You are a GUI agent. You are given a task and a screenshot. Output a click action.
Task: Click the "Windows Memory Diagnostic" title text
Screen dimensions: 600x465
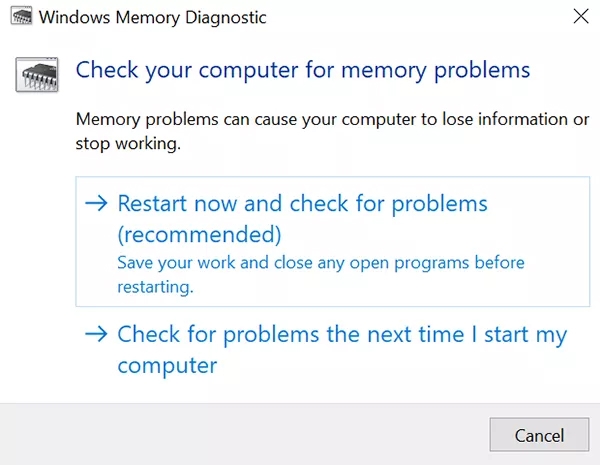point(152,17)
